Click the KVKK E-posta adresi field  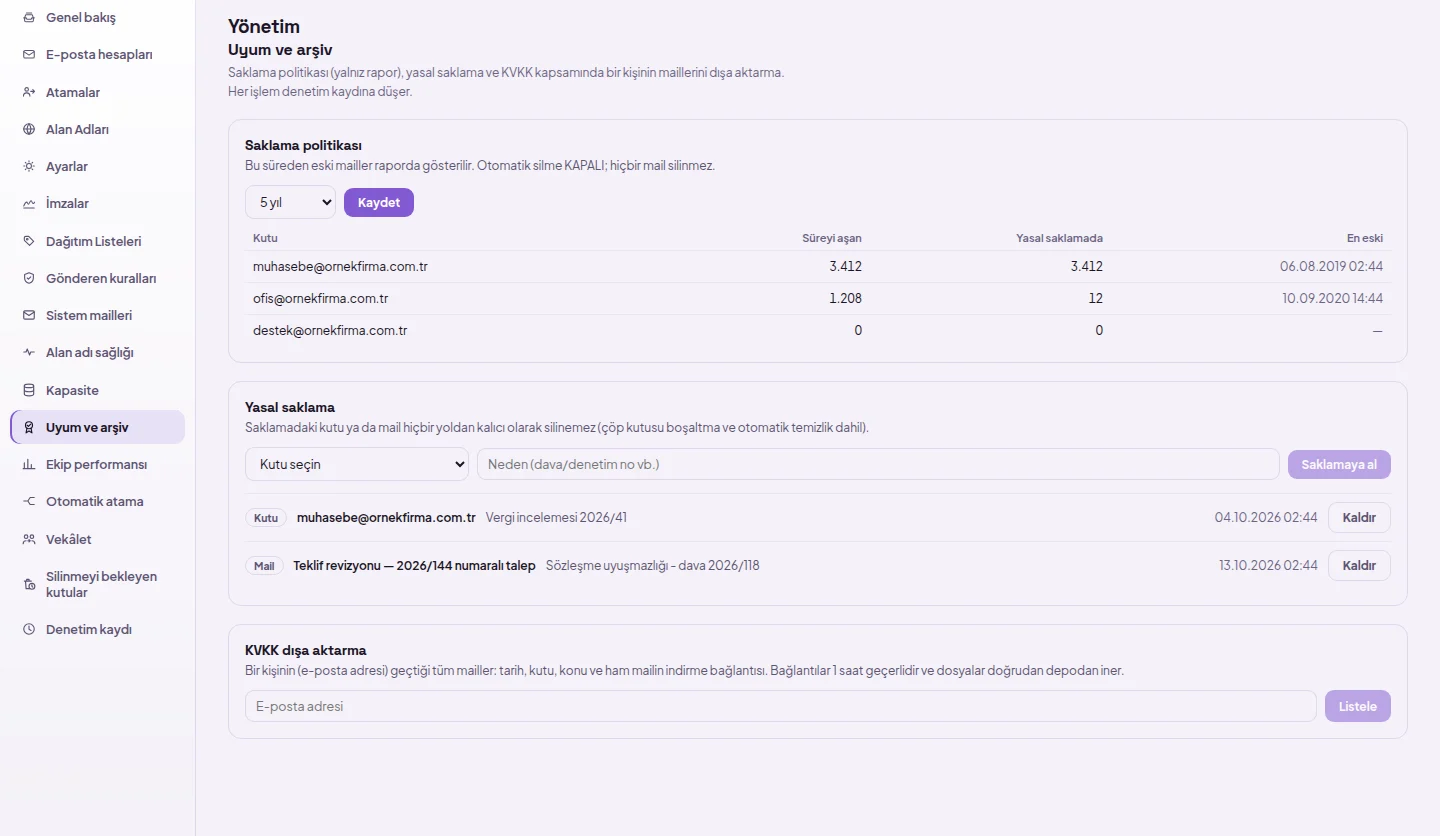(780, 706)
